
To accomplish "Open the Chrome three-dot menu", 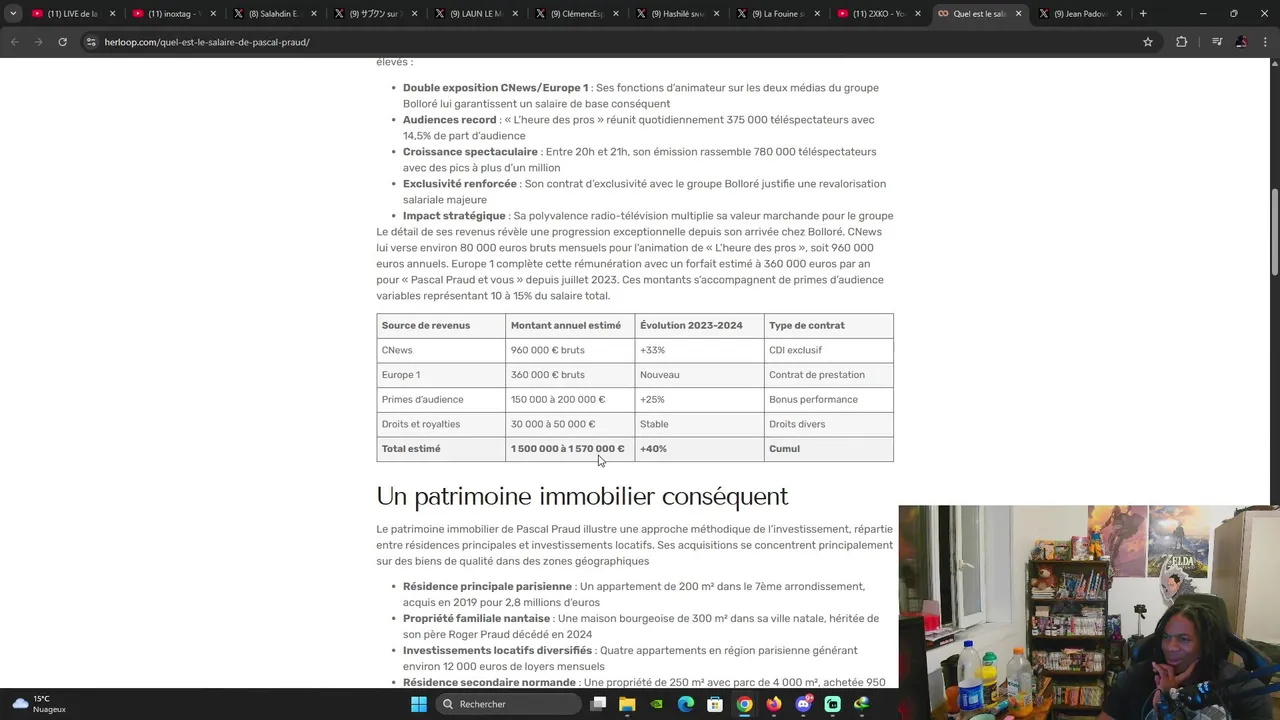I will [x=1265, y=42].
